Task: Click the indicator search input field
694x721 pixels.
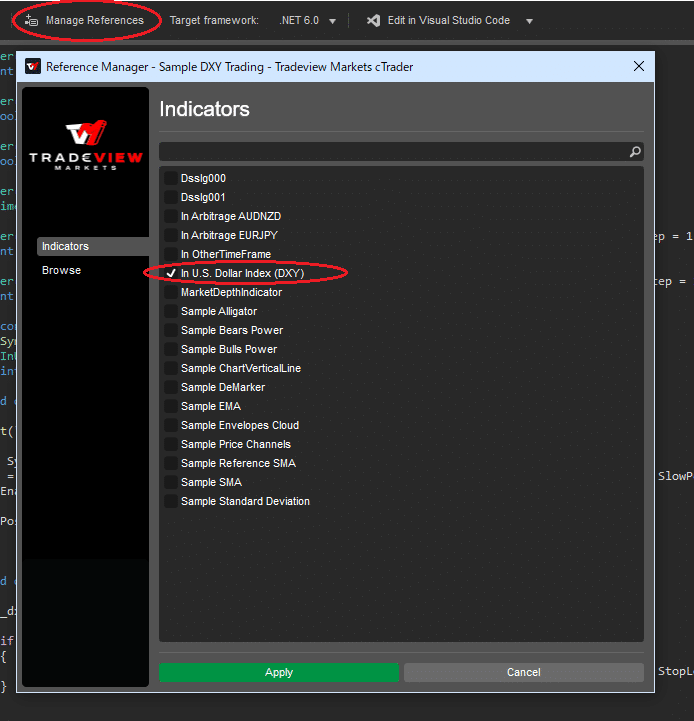Action: 401,152
